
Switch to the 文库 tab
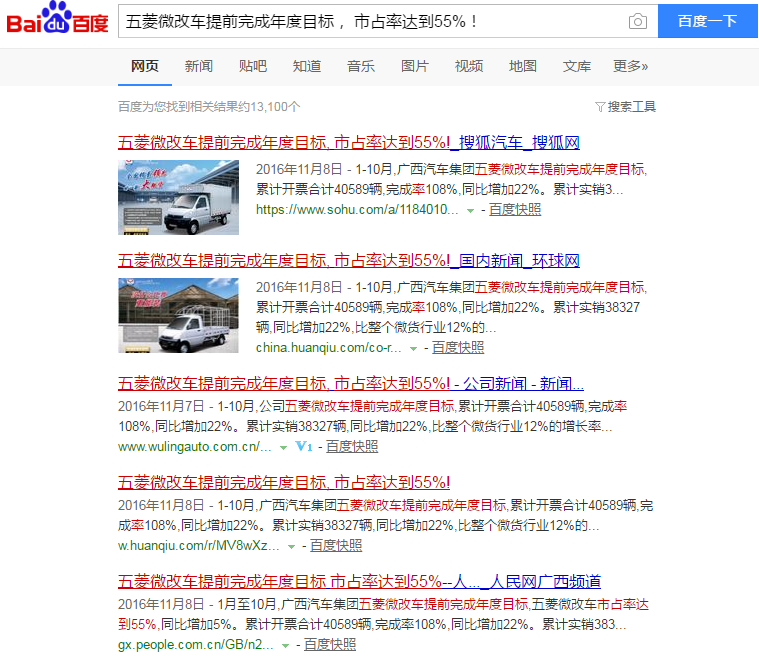577,66
